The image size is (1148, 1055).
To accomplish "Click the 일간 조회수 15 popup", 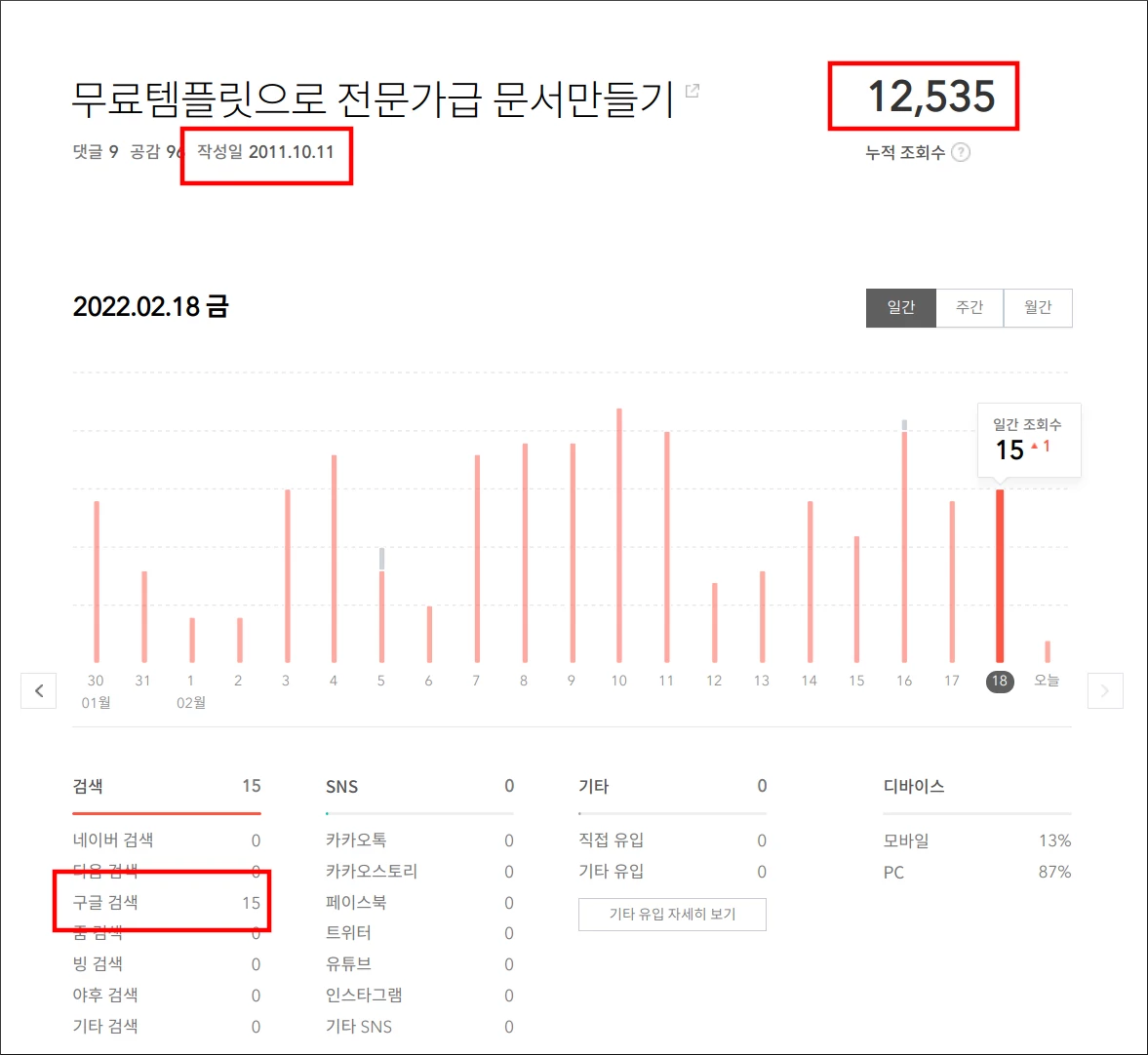I will pos(1028,439).
